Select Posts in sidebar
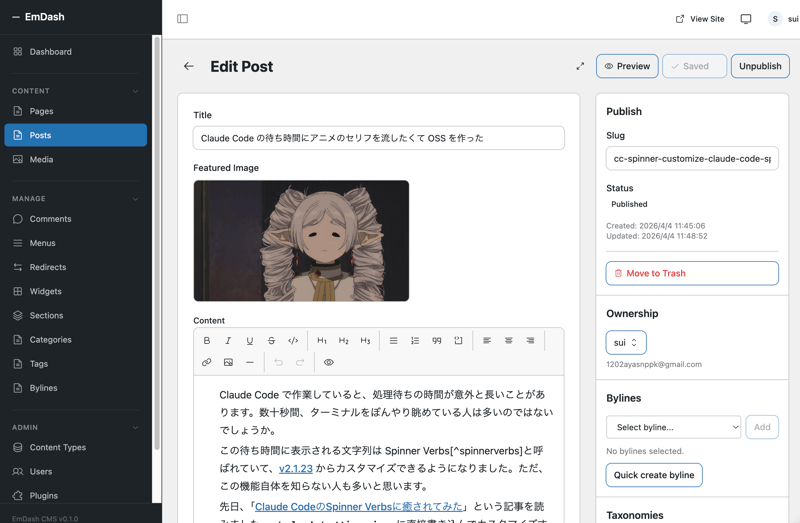 pyautogui.click(x=76, y=135)
